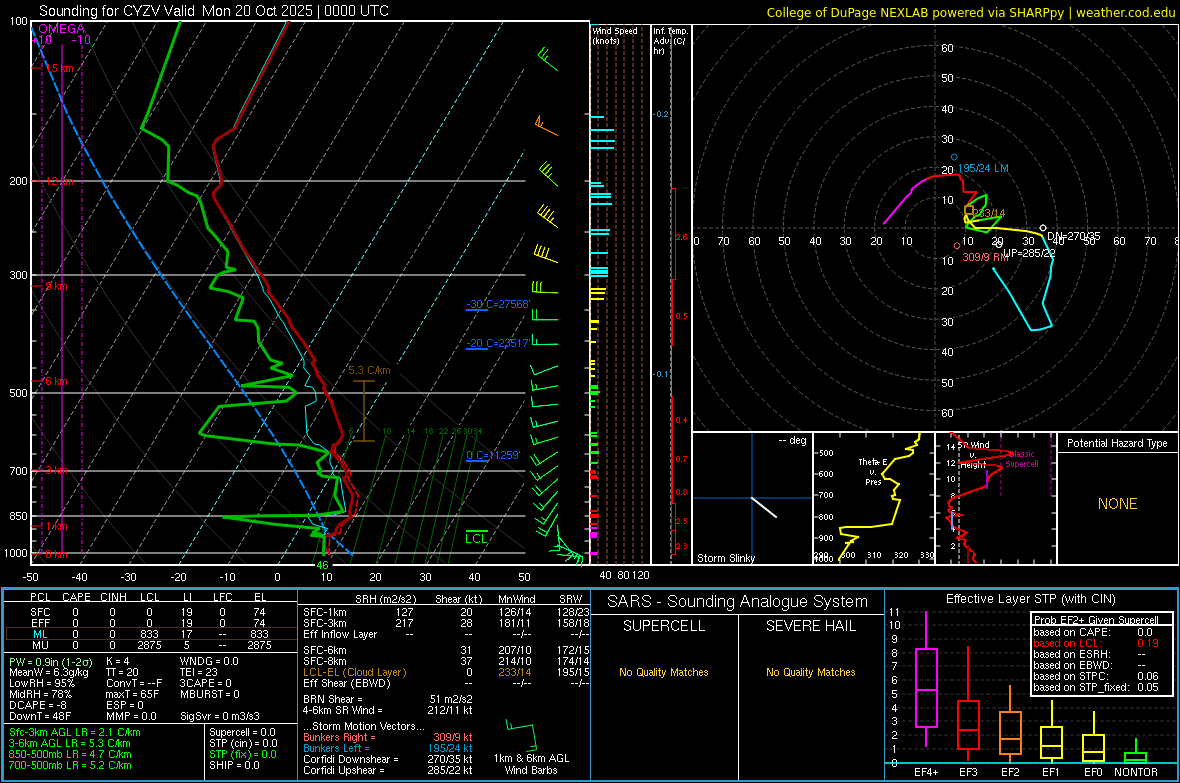Click the College of DuPage NEXLAB credit line
1180x783 pixels.
970,12
